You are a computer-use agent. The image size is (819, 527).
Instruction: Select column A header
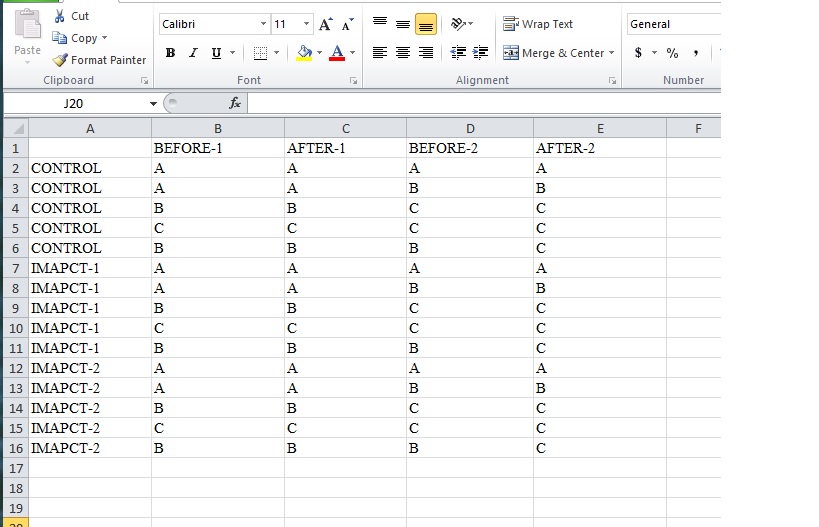90,128
